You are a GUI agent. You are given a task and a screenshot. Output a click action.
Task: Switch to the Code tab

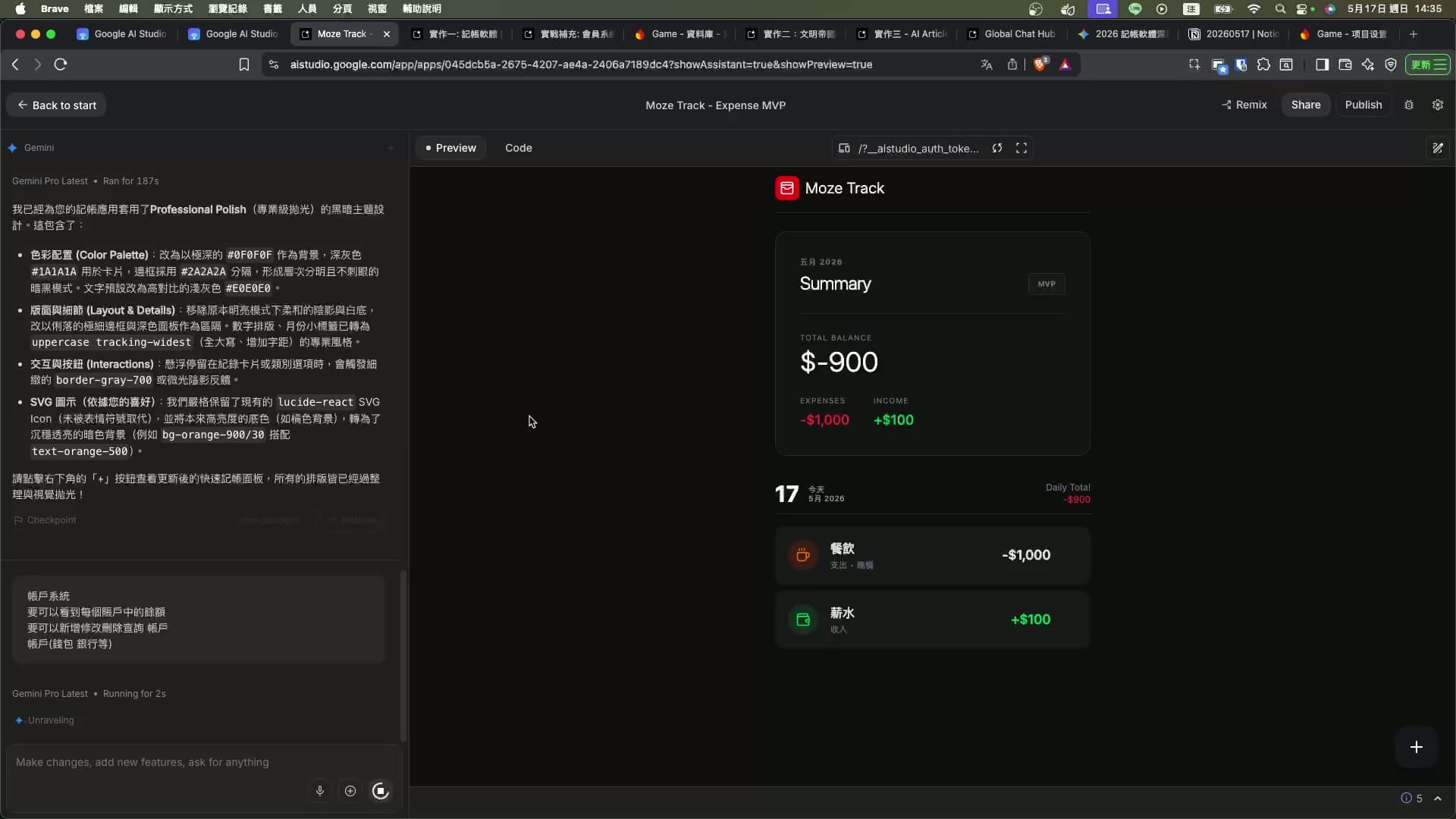point(519,148)
